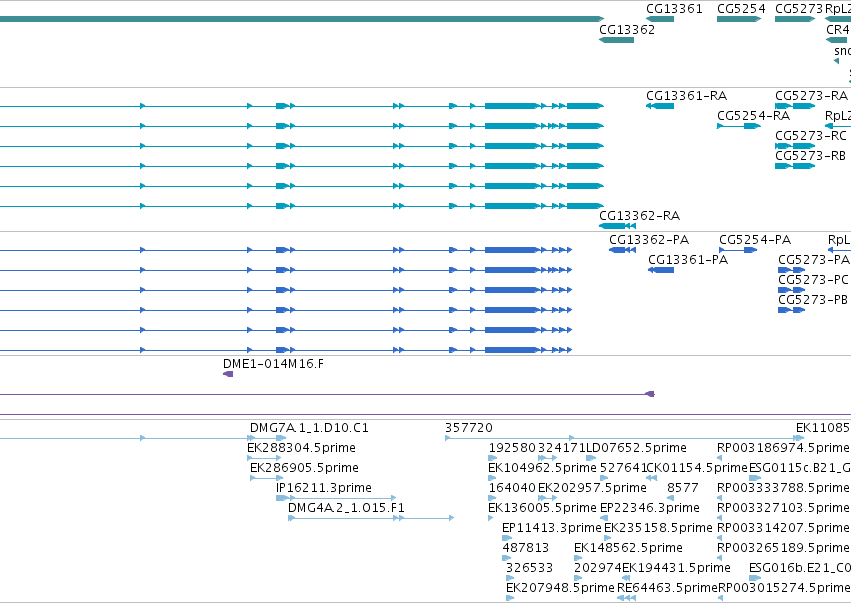Click the CG5273-RC transcript label

[811, 136]
